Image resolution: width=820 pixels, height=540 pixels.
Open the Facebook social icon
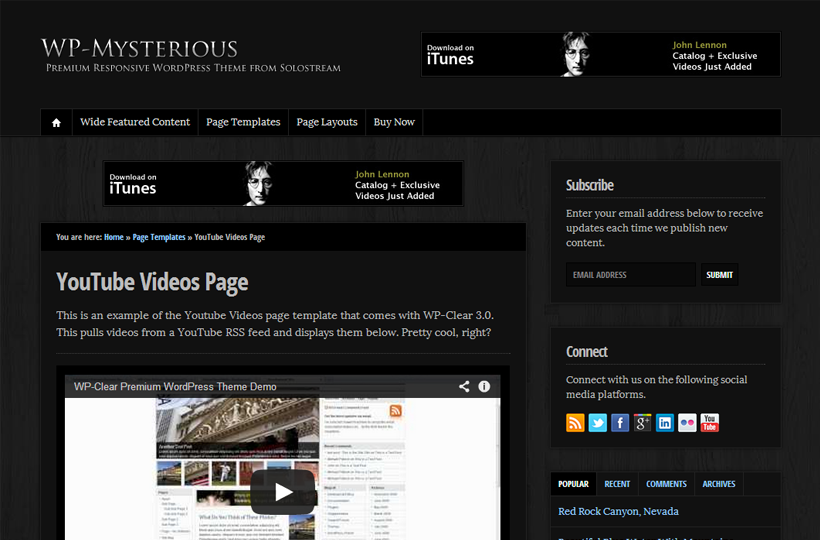click(620, 422)
